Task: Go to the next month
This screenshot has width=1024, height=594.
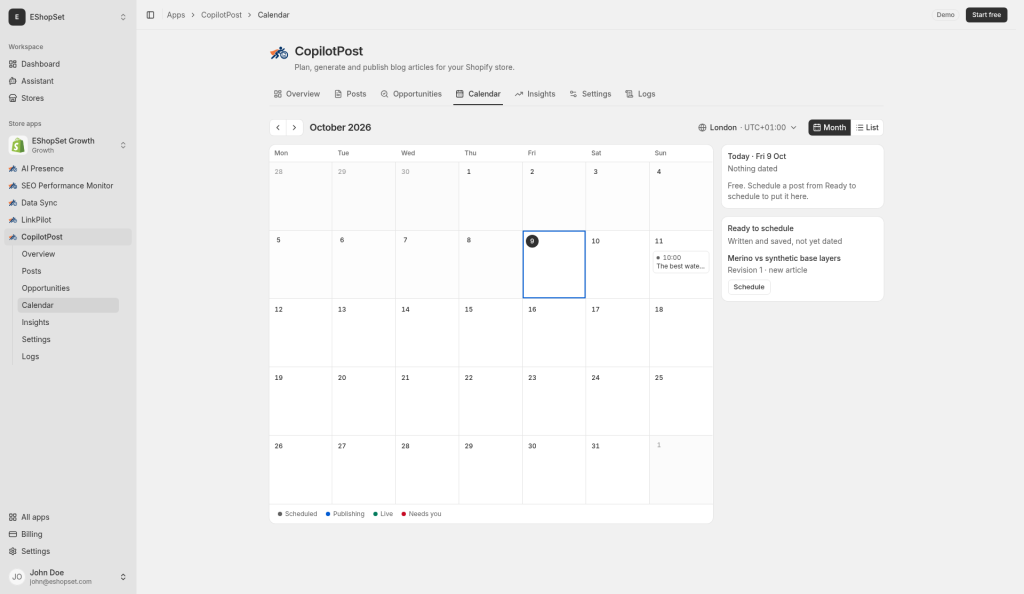Action: pos(295,128)
